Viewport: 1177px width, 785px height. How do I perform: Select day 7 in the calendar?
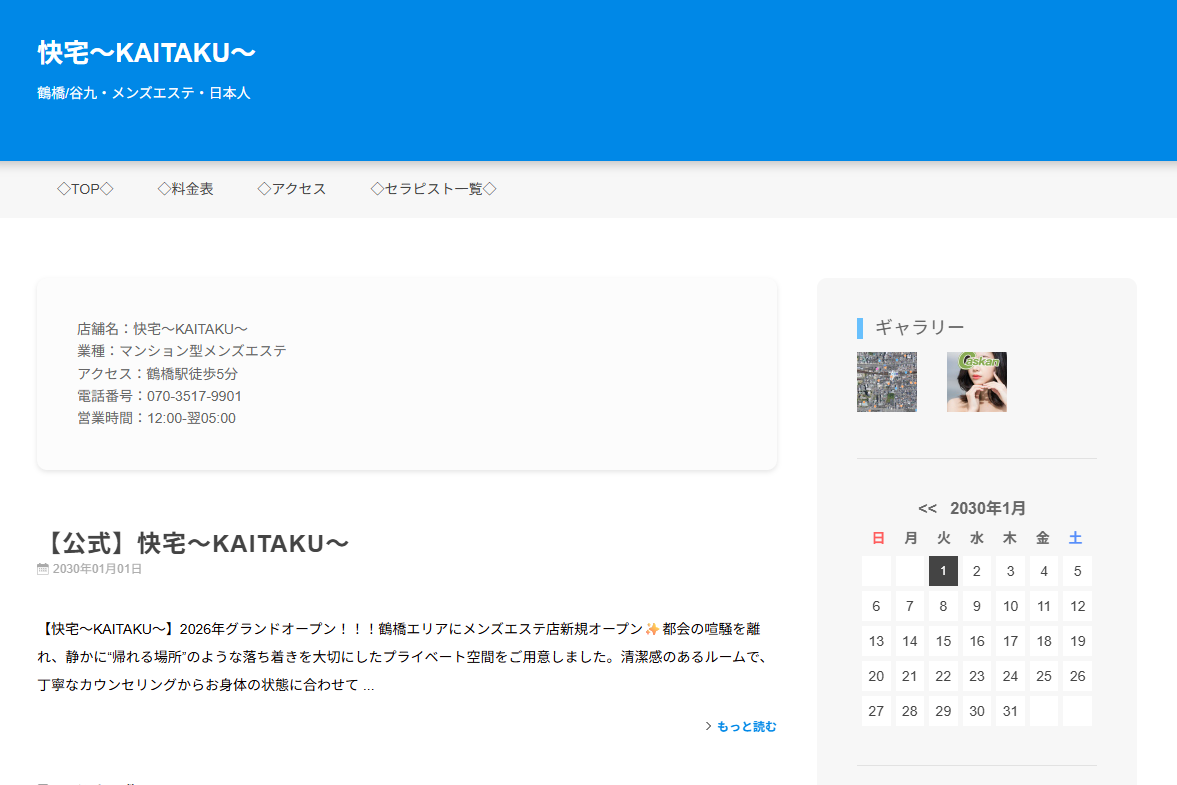tap(910, 606)
